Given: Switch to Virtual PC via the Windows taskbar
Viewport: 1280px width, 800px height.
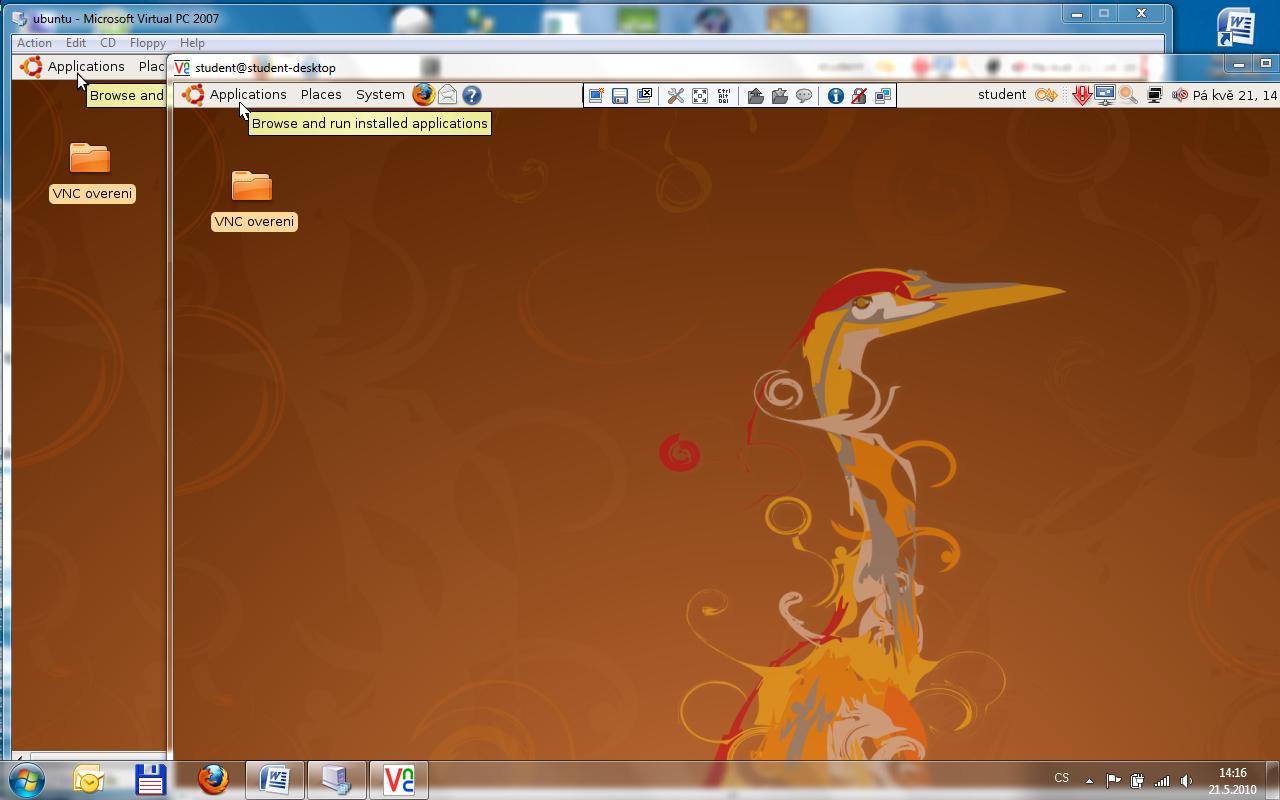Looking at the screenshot, I should (337, 779).
